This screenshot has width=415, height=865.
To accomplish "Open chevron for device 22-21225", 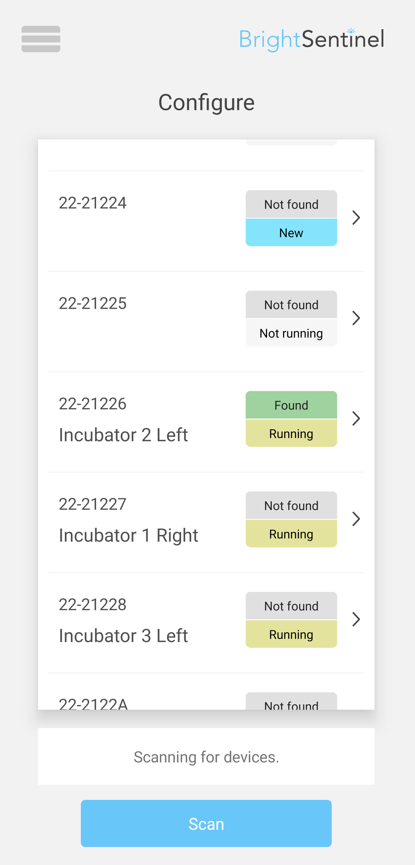I will [356, 318].
